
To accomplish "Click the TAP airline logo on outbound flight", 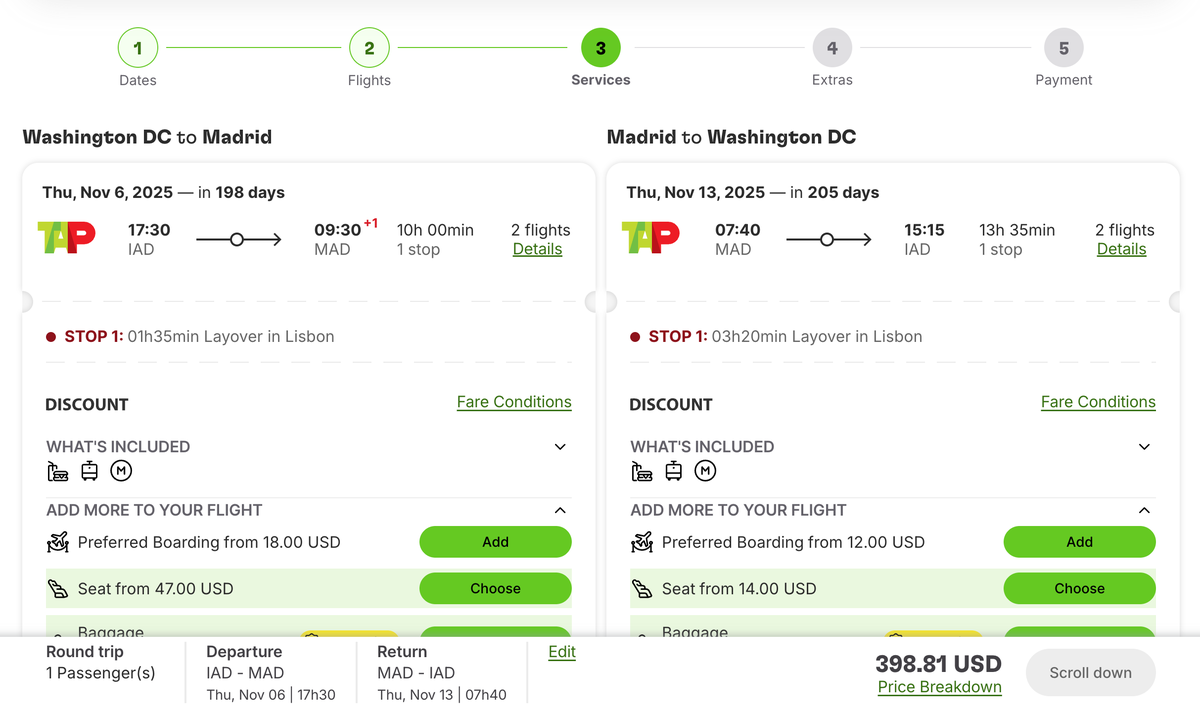I will click(67, 238).
